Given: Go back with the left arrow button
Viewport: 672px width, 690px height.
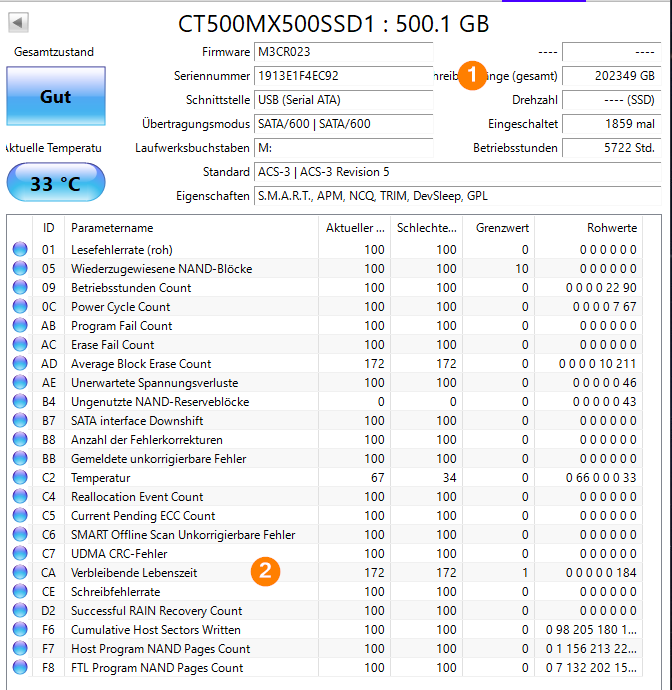Looking at the screenshot, I should (18, 22).
